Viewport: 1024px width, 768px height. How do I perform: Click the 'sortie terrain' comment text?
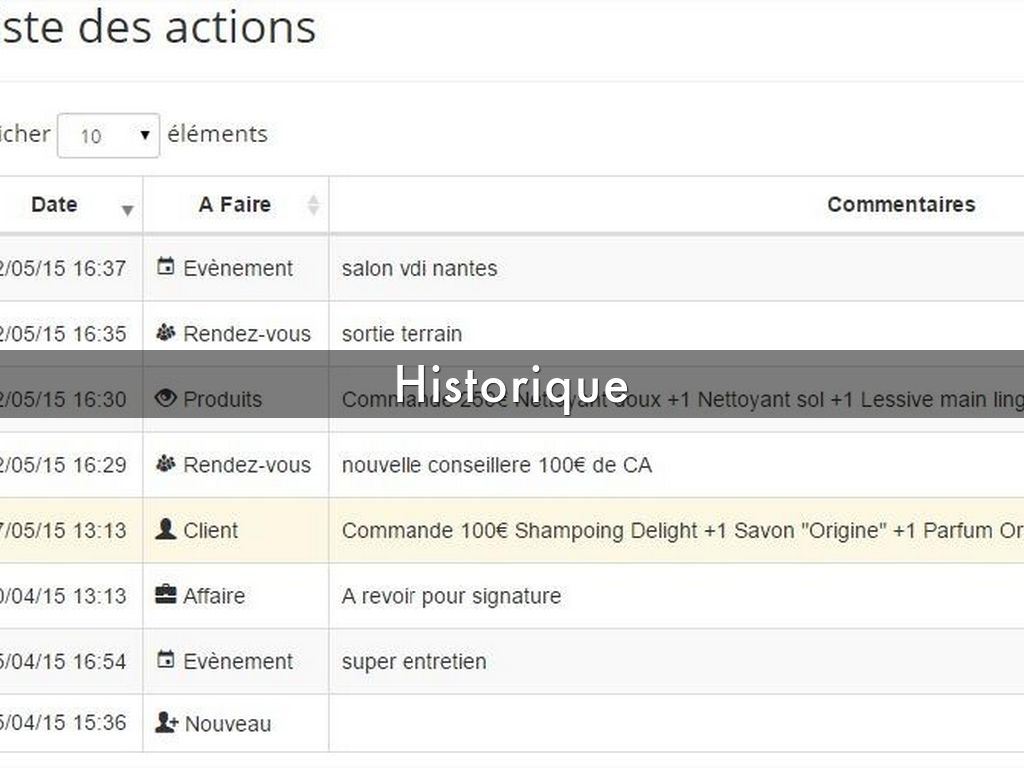(402, 334)
